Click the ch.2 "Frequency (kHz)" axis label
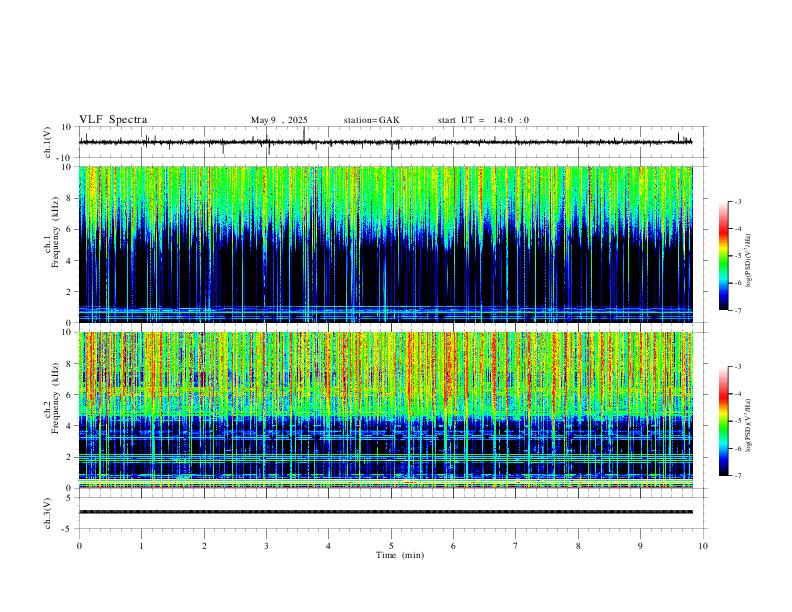Screen dimensions: 792x612 click(x=56, y=398)
